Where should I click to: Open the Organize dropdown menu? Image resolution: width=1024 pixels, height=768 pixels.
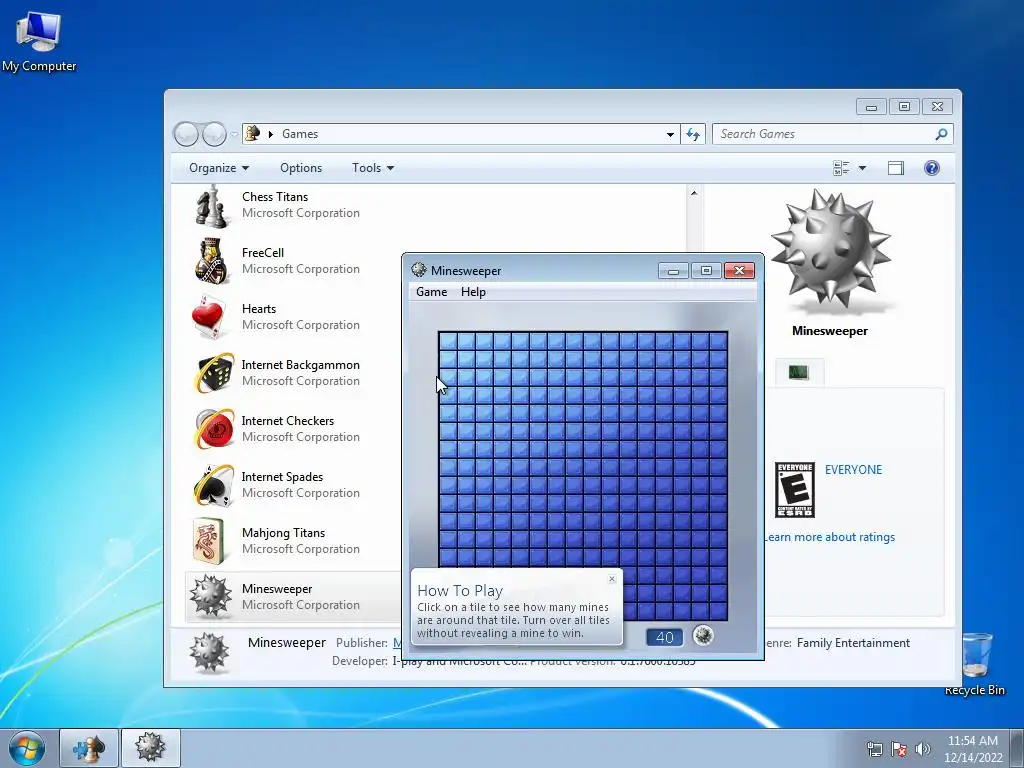pyautogui.click(x=219, y=168)
